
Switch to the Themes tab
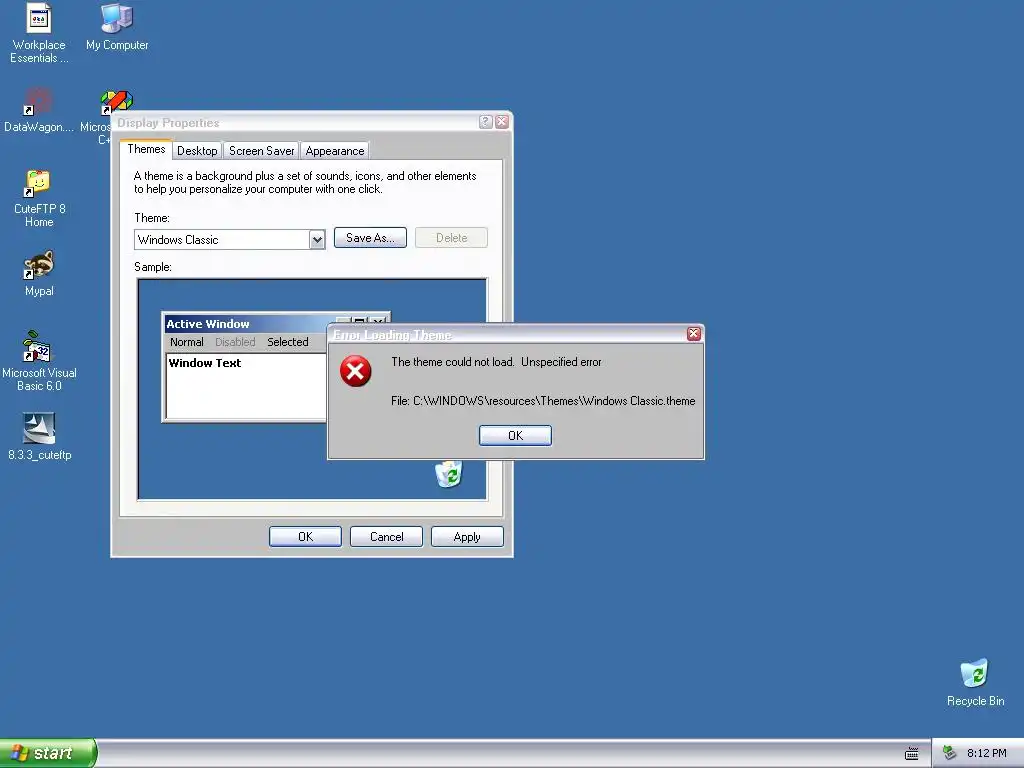click(x=146, y=149)
